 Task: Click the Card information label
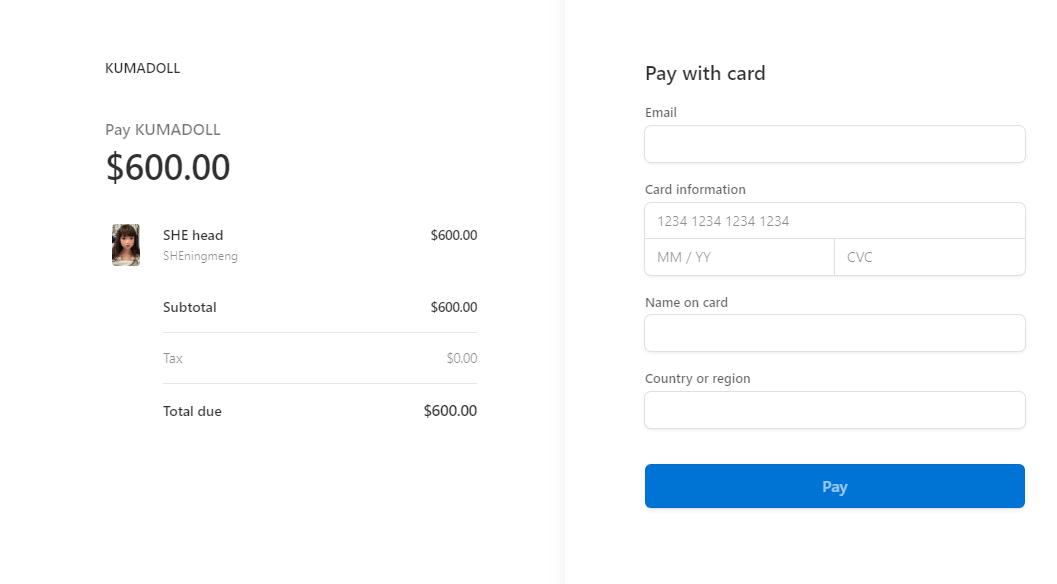click(695, 189)
